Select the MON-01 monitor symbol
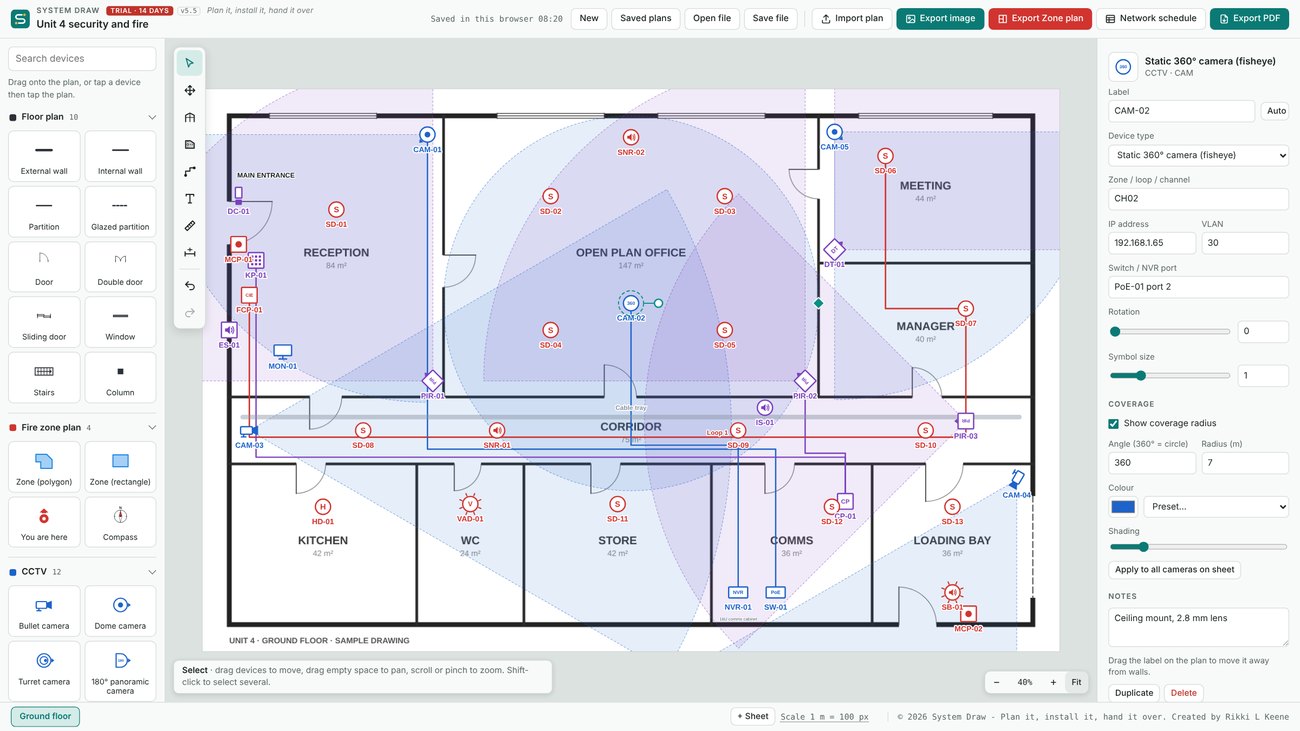Screen dimensions: 1300x731 coord(283,352)
